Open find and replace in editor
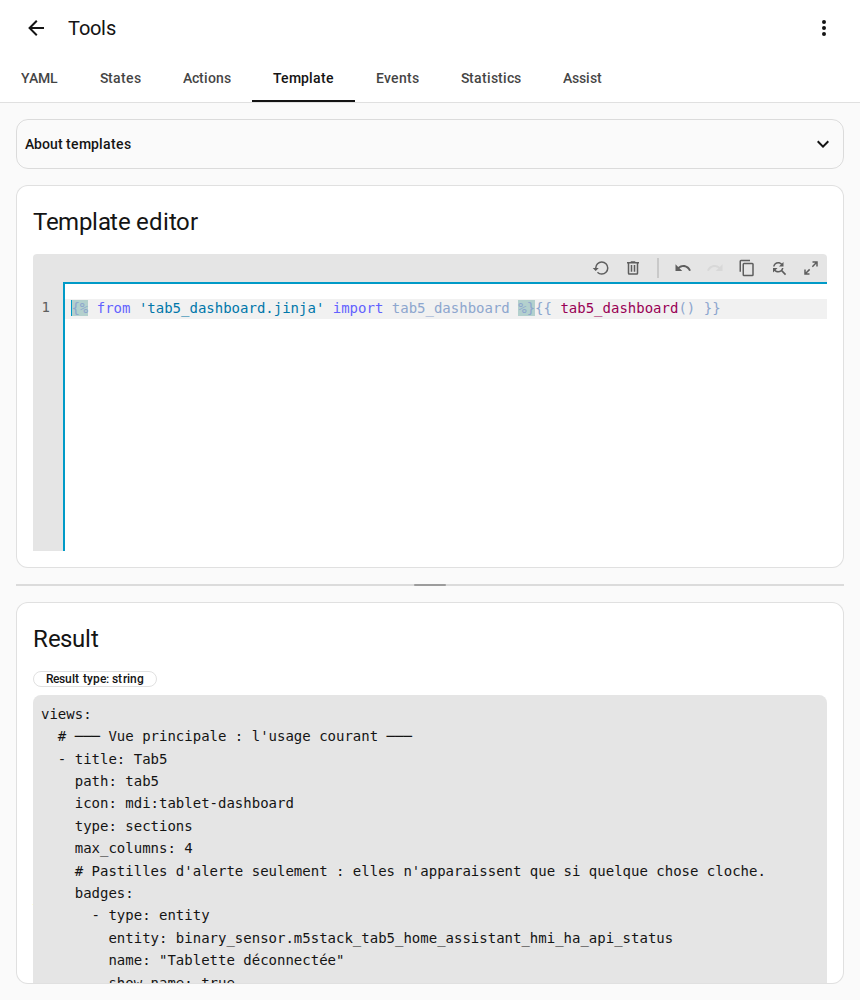860x1000 pixels. (779, 268)
